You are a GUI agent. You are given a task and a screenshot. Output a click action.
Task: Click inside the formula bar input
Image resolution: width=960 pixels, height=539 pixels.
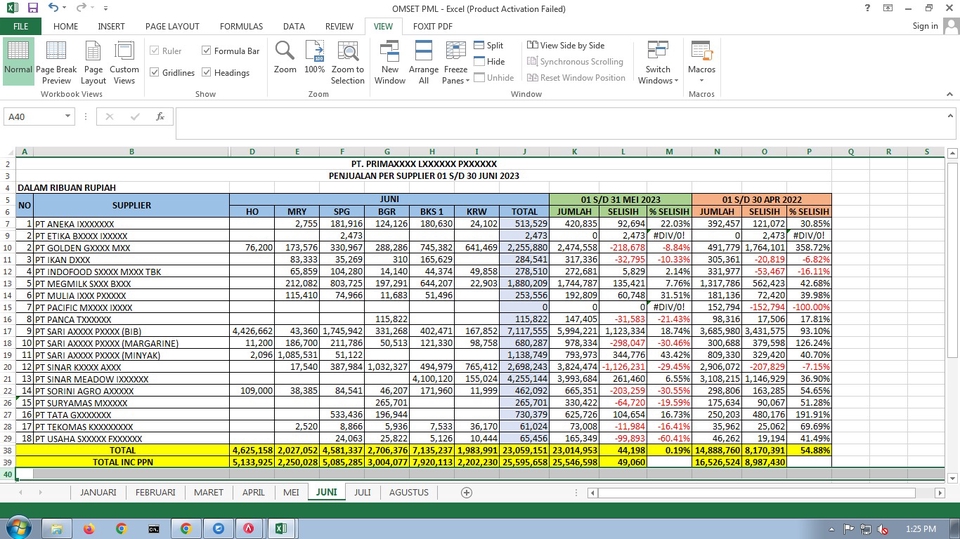click(560, 123)
